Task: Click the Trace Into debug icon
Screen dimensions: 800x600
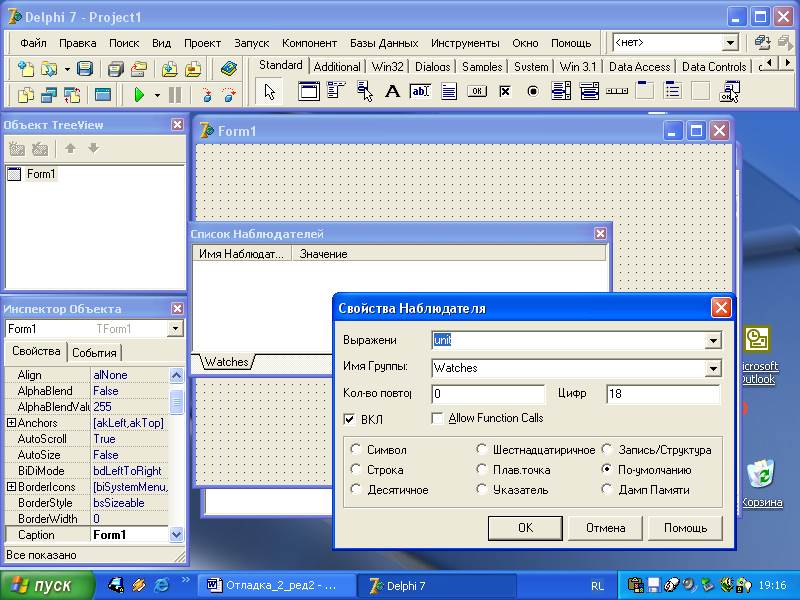Action: point(207,95)
